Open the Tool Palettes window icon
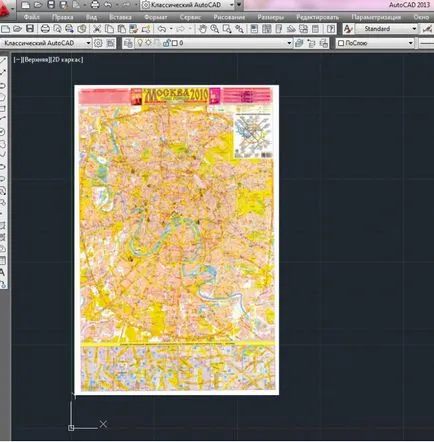This screenshot has height=442, width=434. (x=279, y=29)
